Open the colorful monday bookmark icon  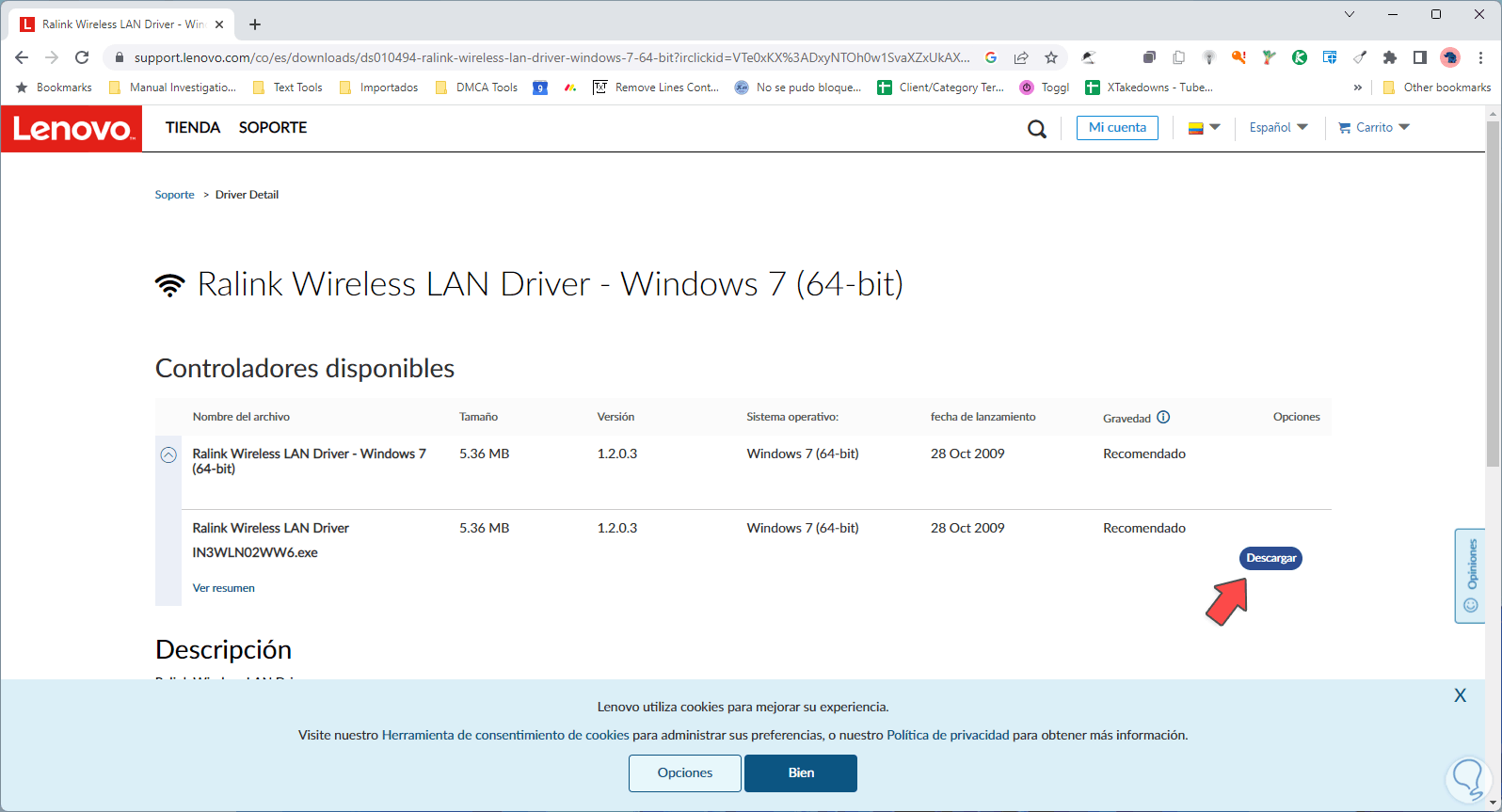point(570,88)
